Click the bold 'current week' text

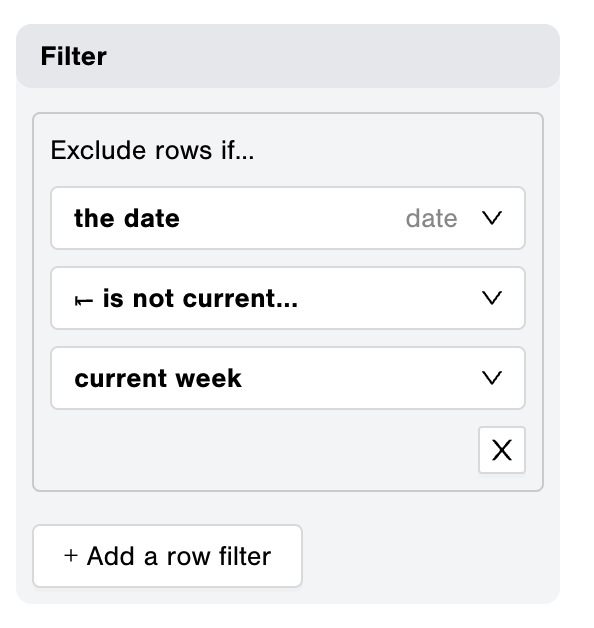158,378
